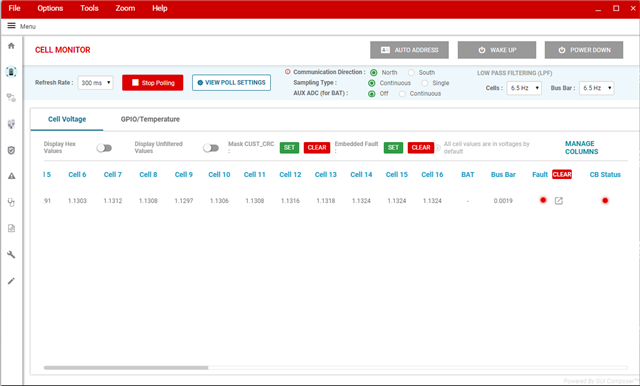Screen dimensions: 640x386
Task: Click info icon beside Communication Direction
Action: click(288, 72)
